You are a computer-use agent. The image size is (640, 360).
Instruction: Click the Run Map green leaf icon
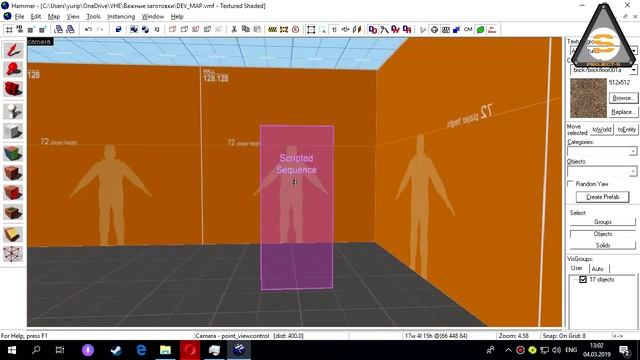481,29
